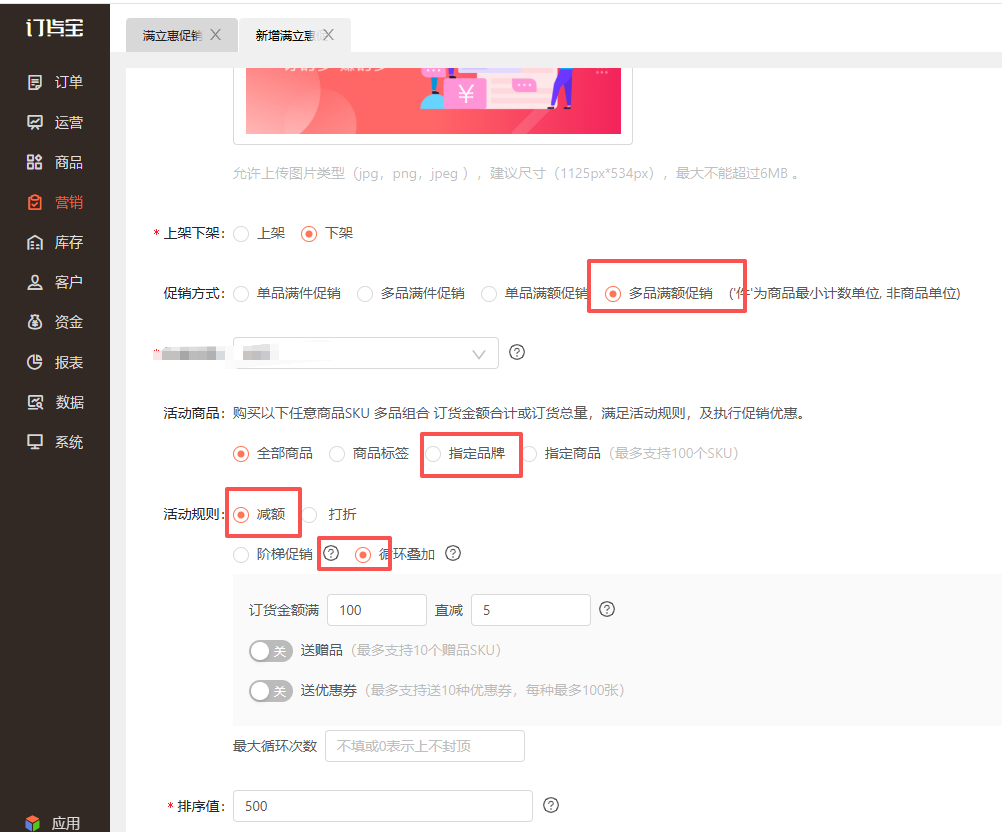The image size is (1002, 832).
Task: Click the 订单 icon in sidebar
Action: tap(35, 82)
